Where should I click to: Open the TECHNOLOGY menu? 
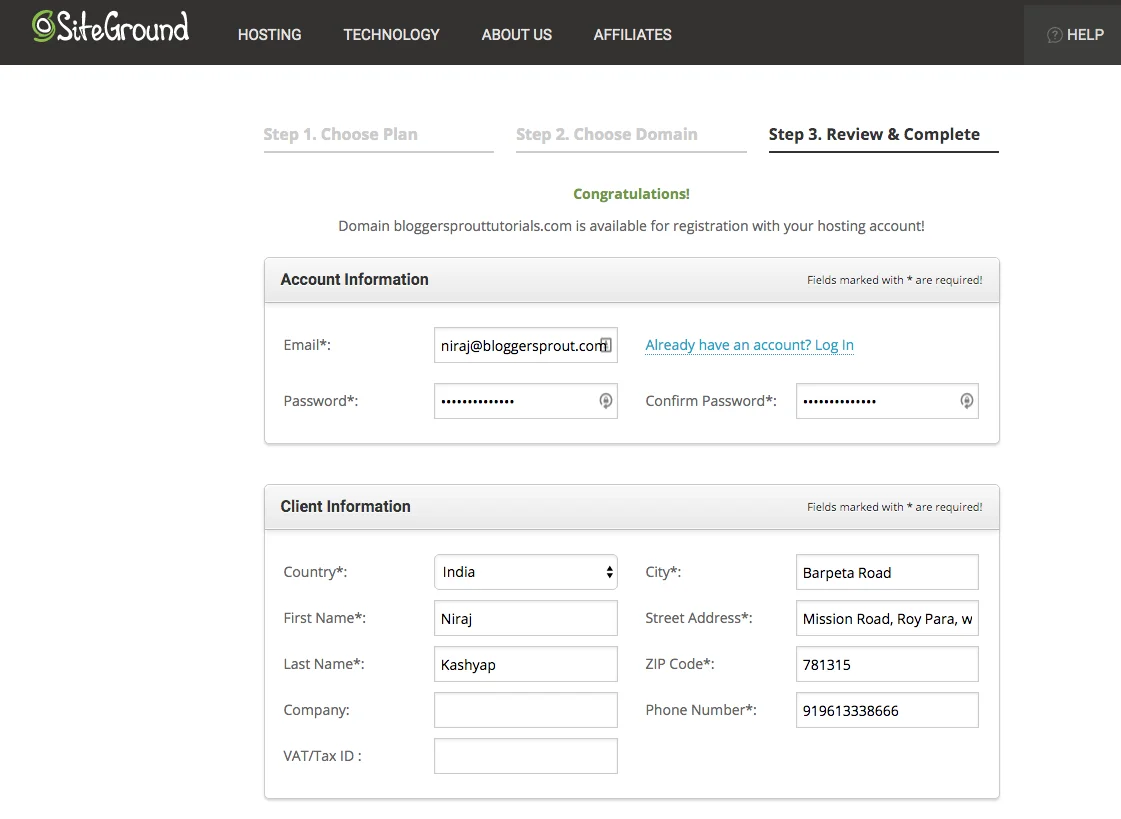(391, 34)
